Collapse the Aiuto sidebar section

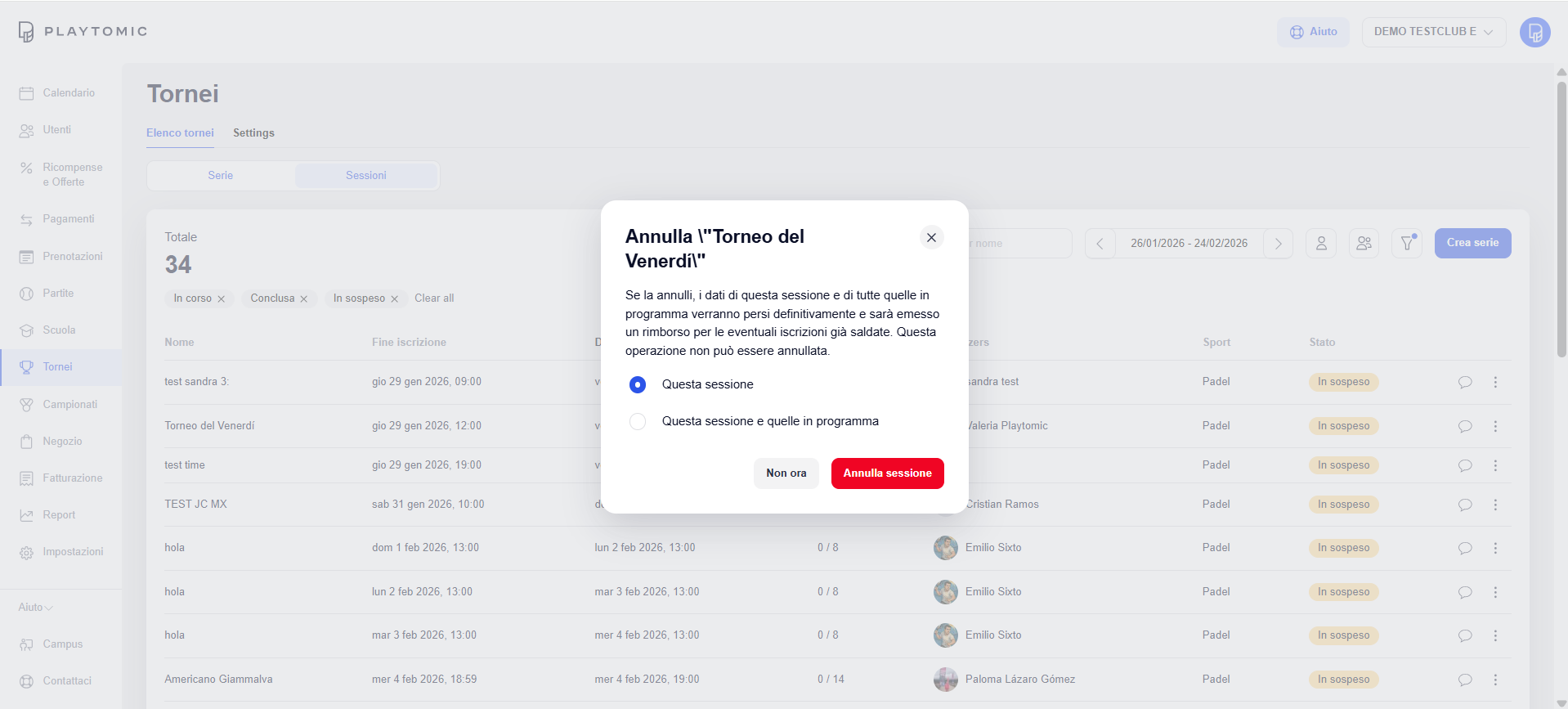pyautogui.click(x=36, y=608)
